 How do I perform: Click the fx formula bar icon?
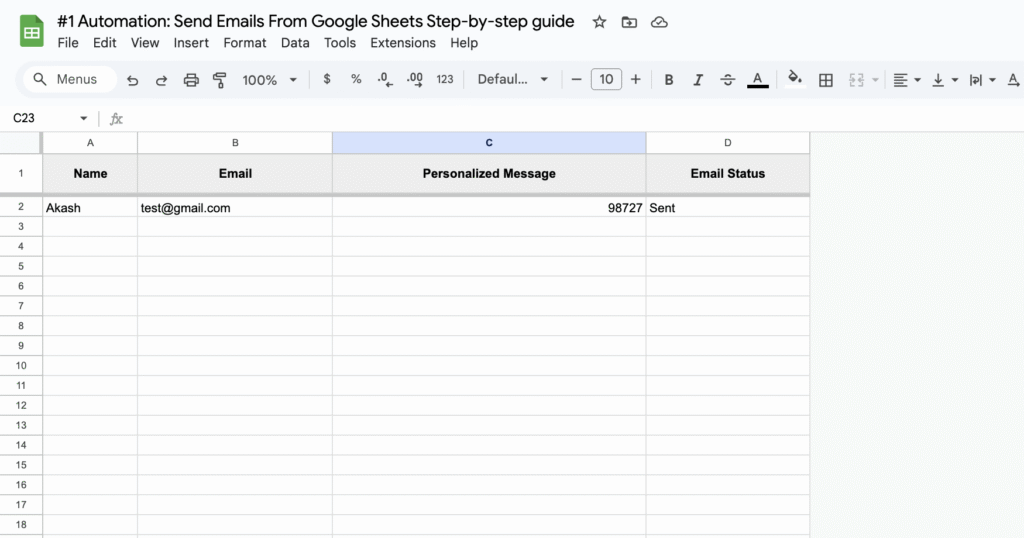click(x=116, y=118)
